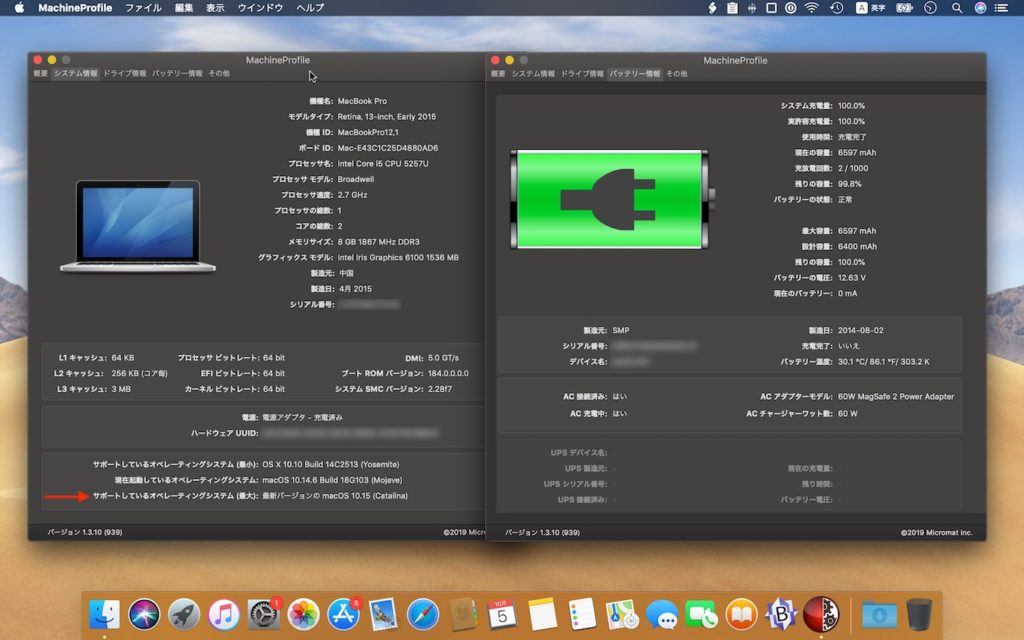Select 概要 tab in right window
Viewport: 1024px width, 640px height.
point(498,74)
